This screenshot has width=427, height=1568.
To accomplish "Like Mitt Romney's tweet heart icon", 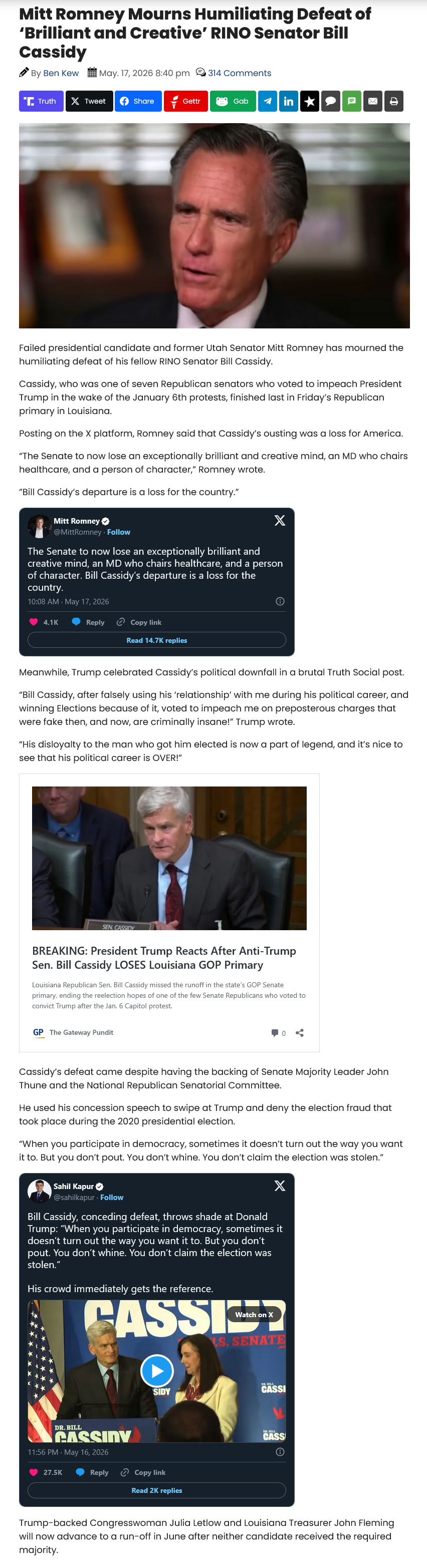I will pyautogui.click(x=34, y=622).
